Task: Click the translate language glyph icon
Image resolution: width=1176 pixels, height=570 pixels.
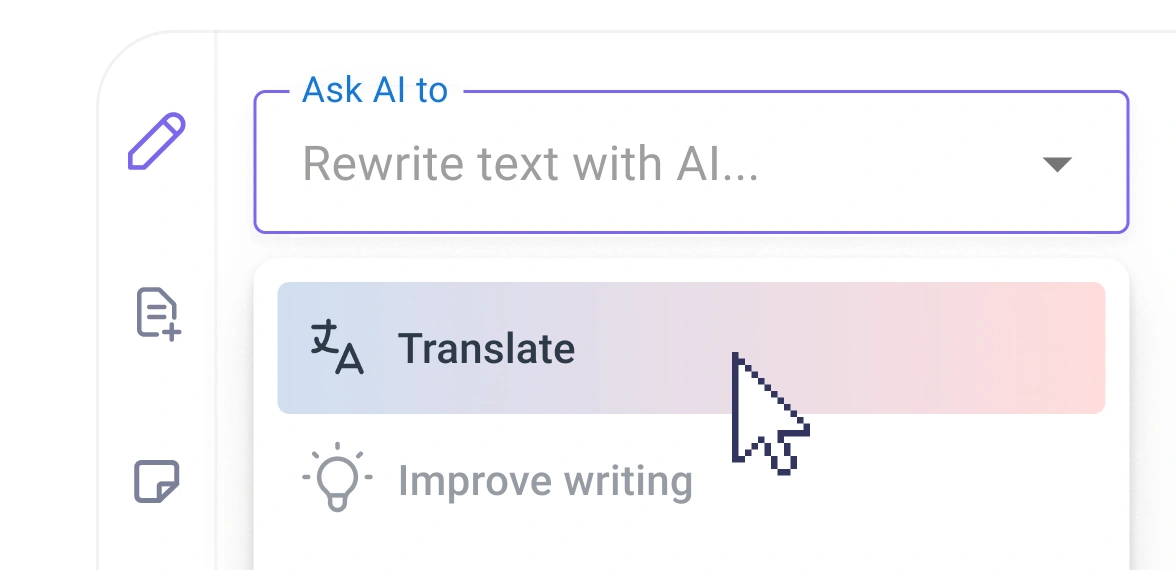Action: click(x=336, y=348)
